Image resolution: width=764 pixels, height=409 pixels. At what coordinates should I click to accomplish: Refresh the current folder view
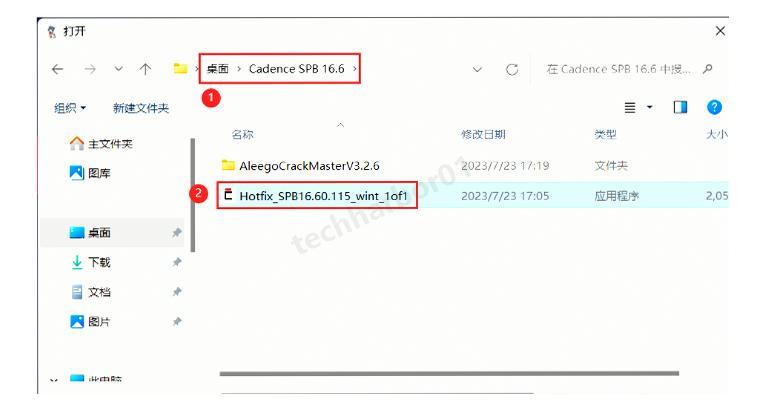point(512,70)
